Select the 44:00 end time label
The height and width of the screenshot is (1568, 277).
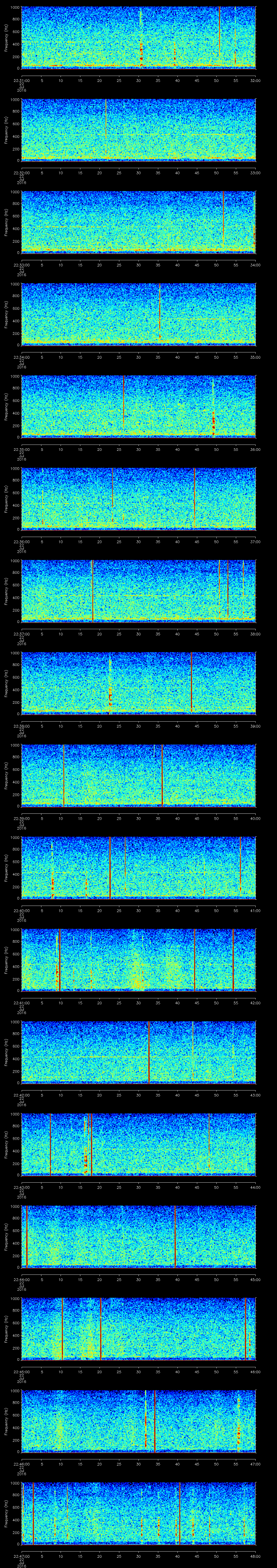click(255, 1187)
